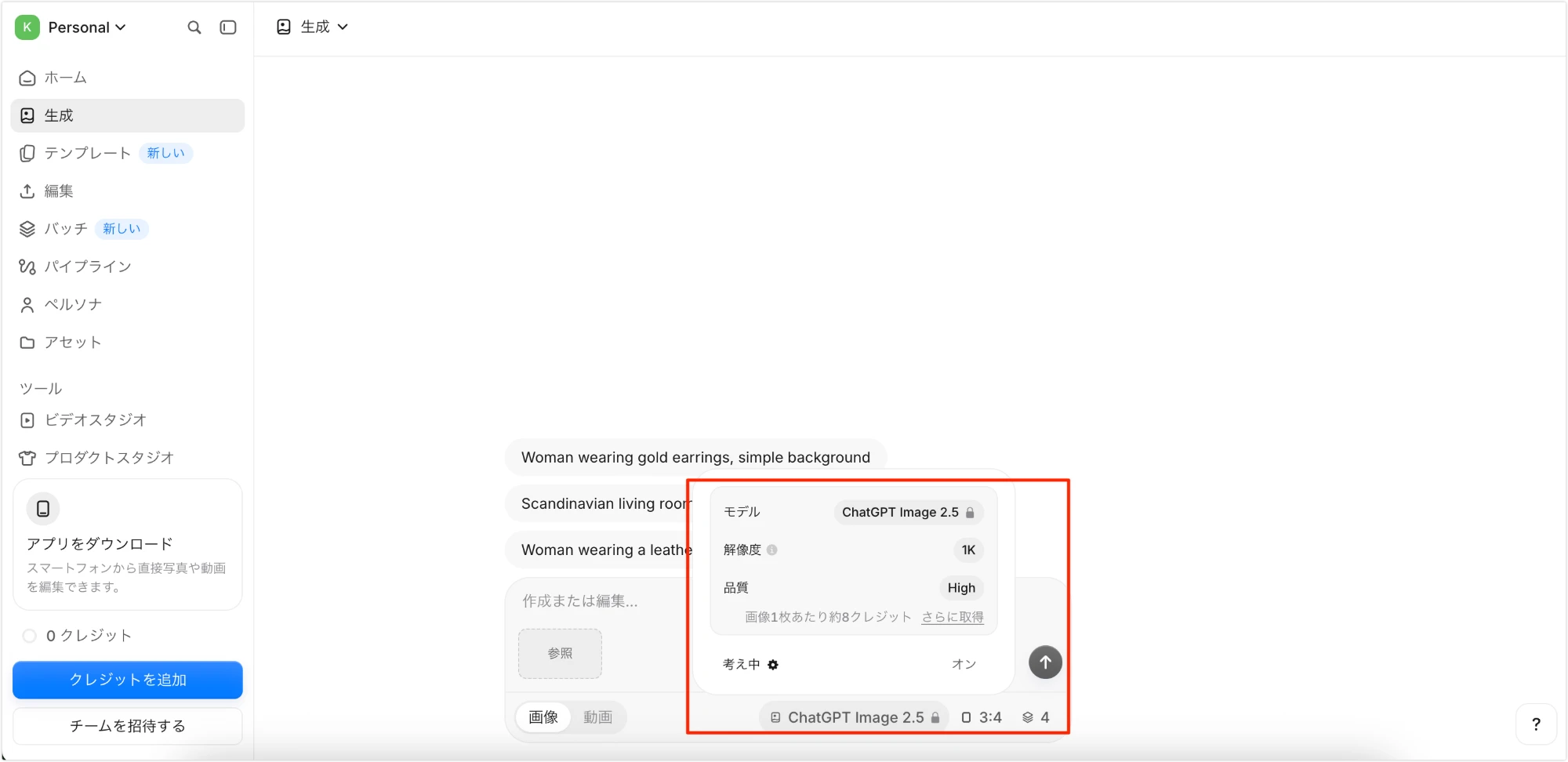Switch to 画像 mode

(x=543, y=717)
